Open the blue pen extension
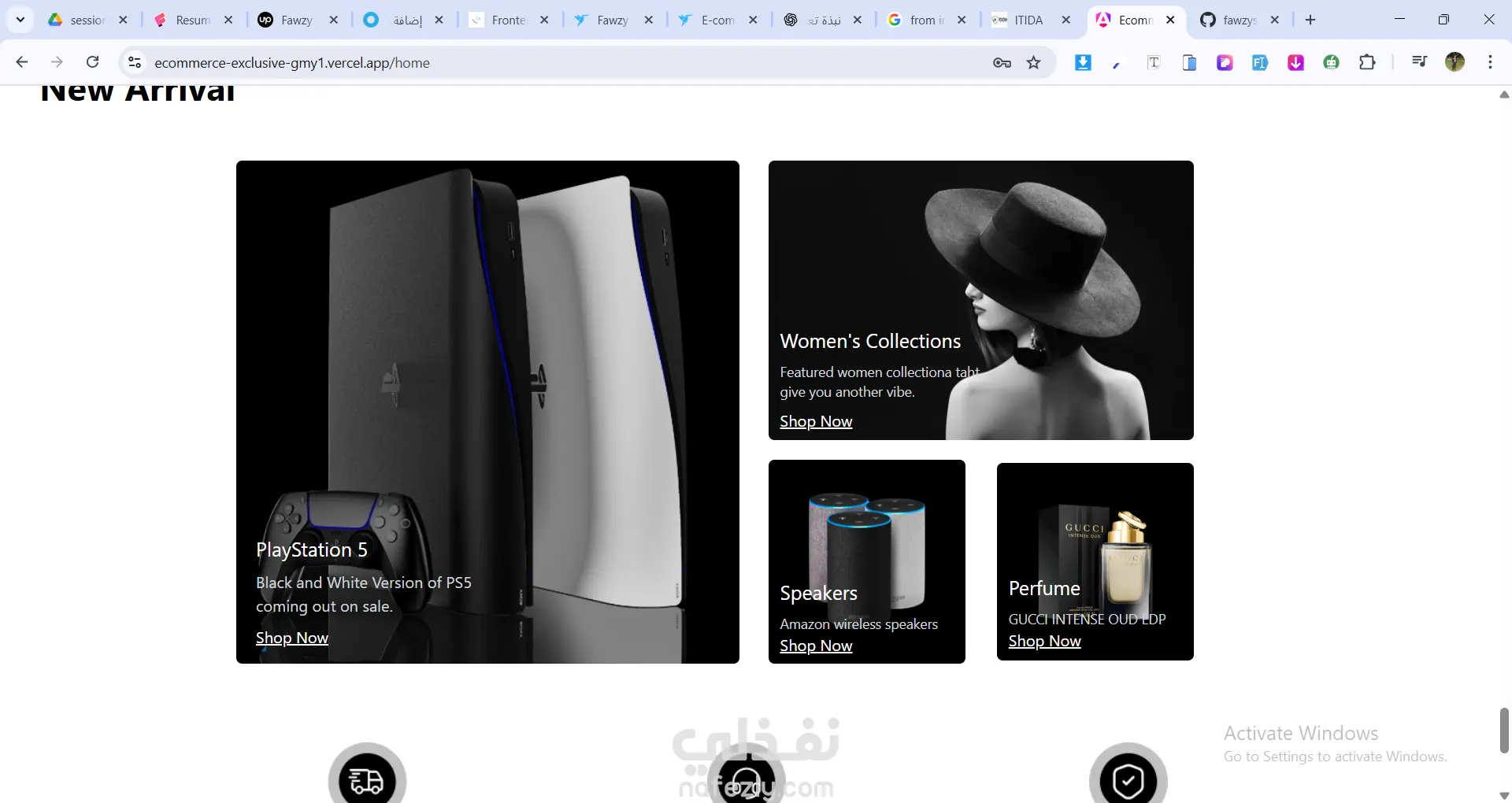Image resolution: width=1512 pixels, height=803 pixels. (x=1117, y=64)
